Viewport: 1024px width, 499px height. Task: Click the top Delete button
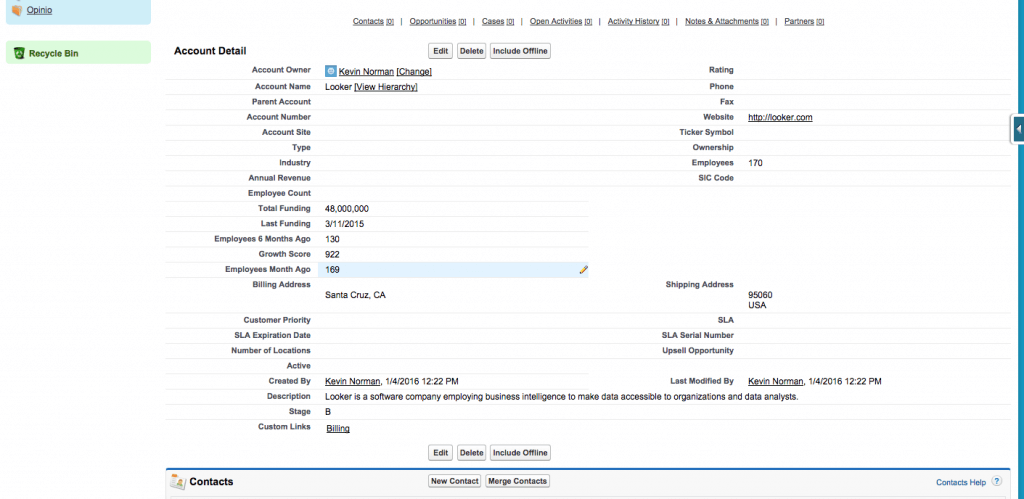click(472, 51)
